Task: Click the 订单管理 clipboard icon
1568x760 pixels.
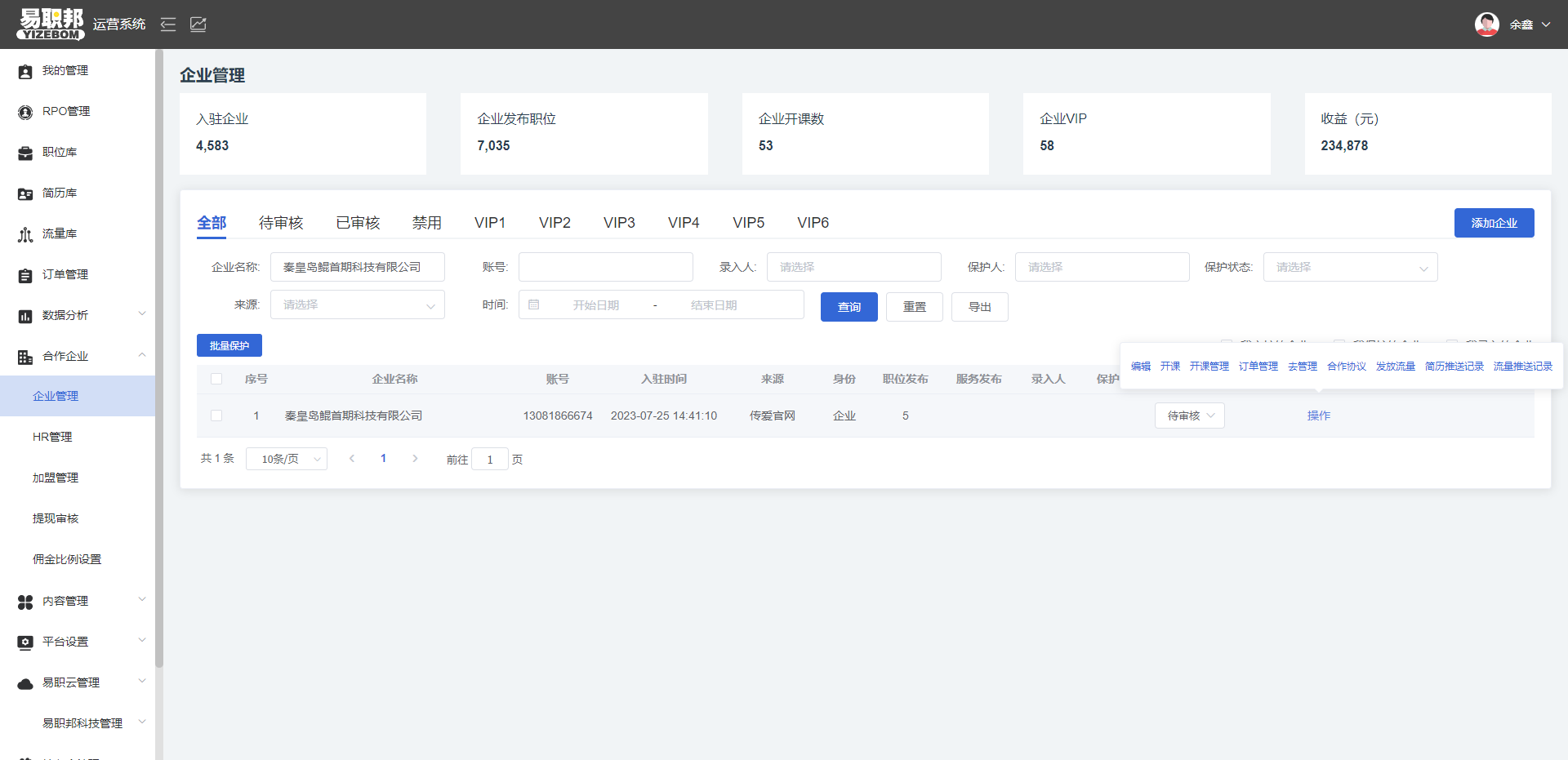Action: (25, 275)
